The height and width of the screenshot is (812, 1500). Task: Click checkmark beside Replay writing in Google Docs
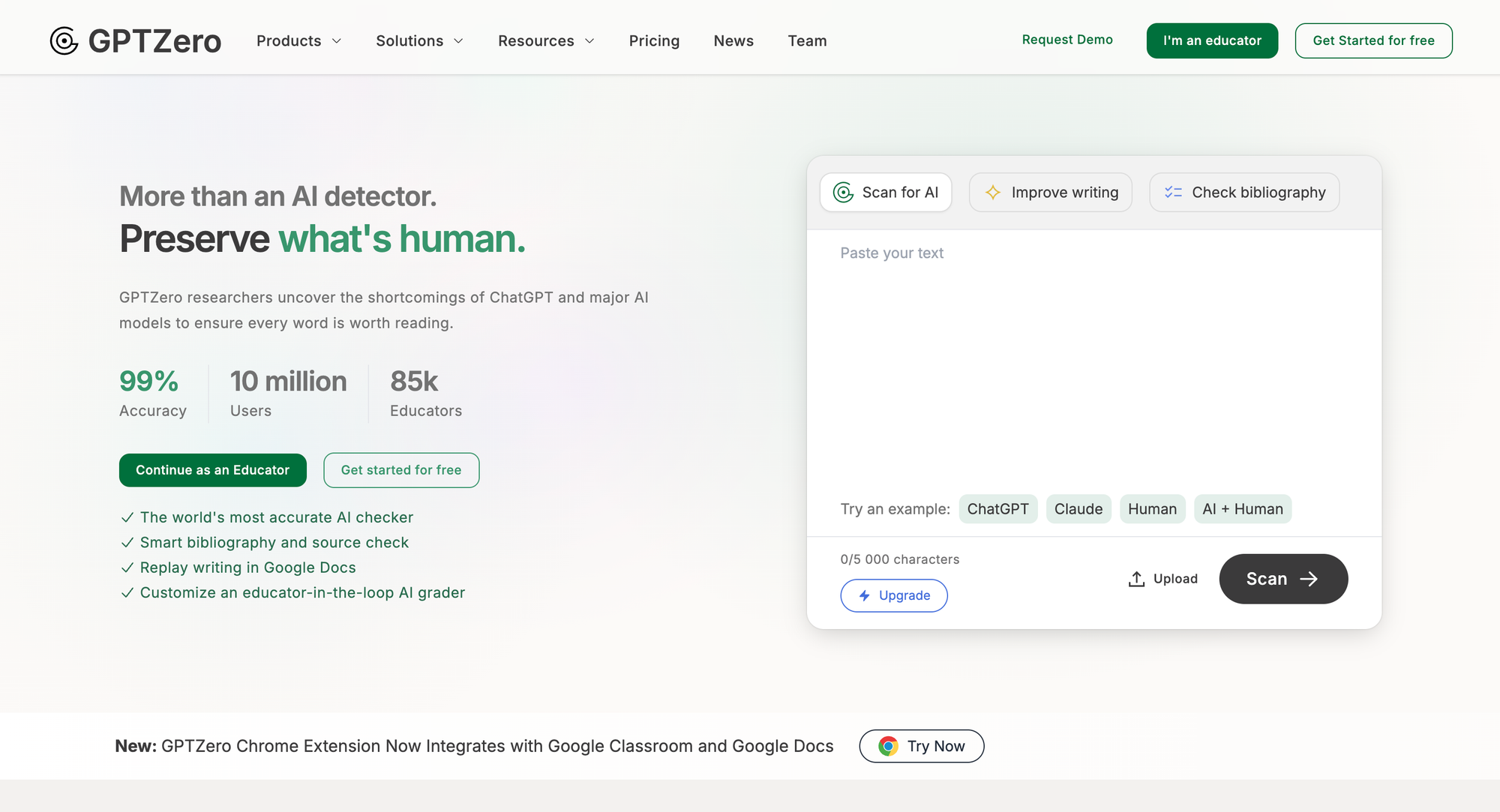[x=127, y=568]
